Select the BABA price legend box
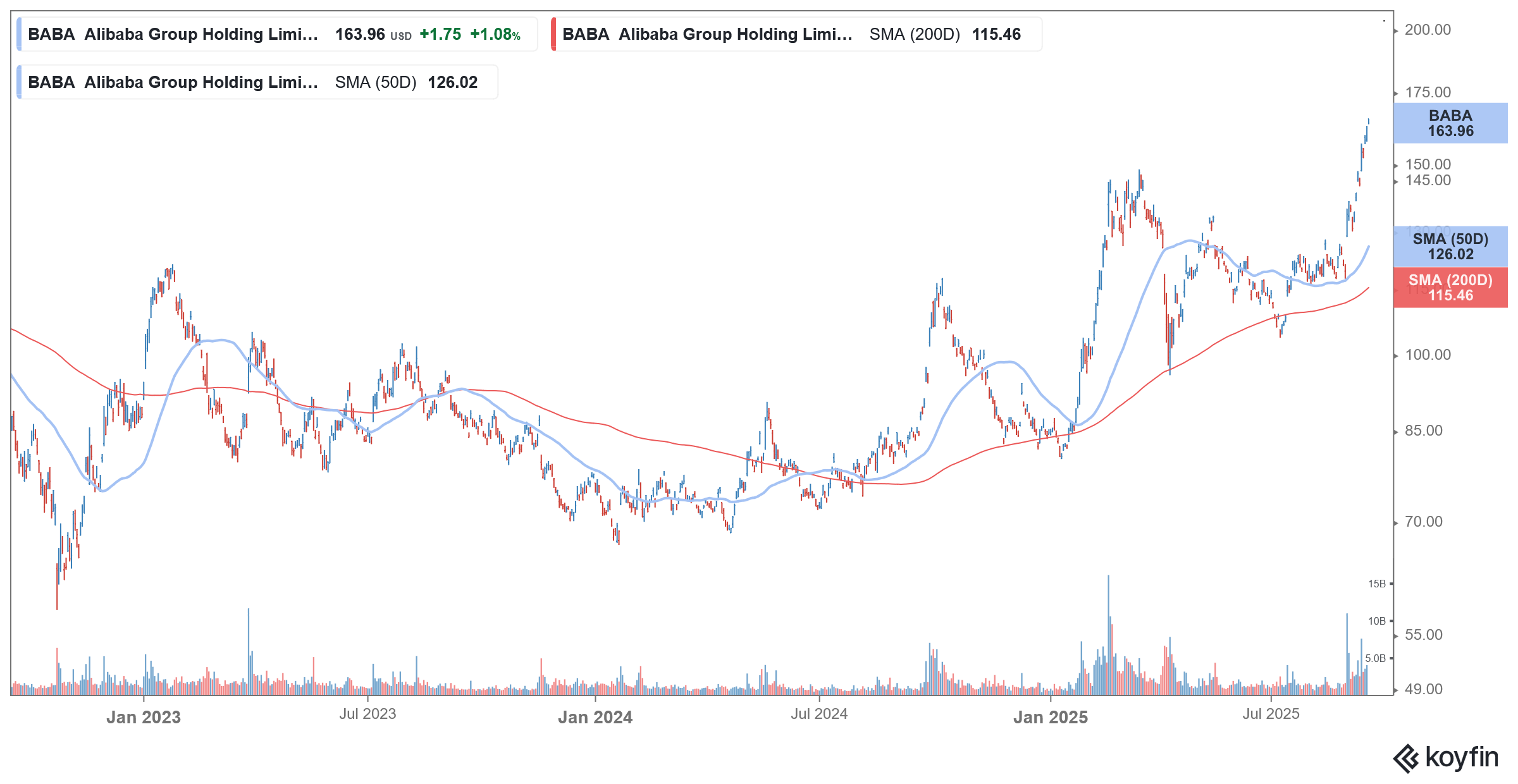The image size is (1518, 784). 277,34
